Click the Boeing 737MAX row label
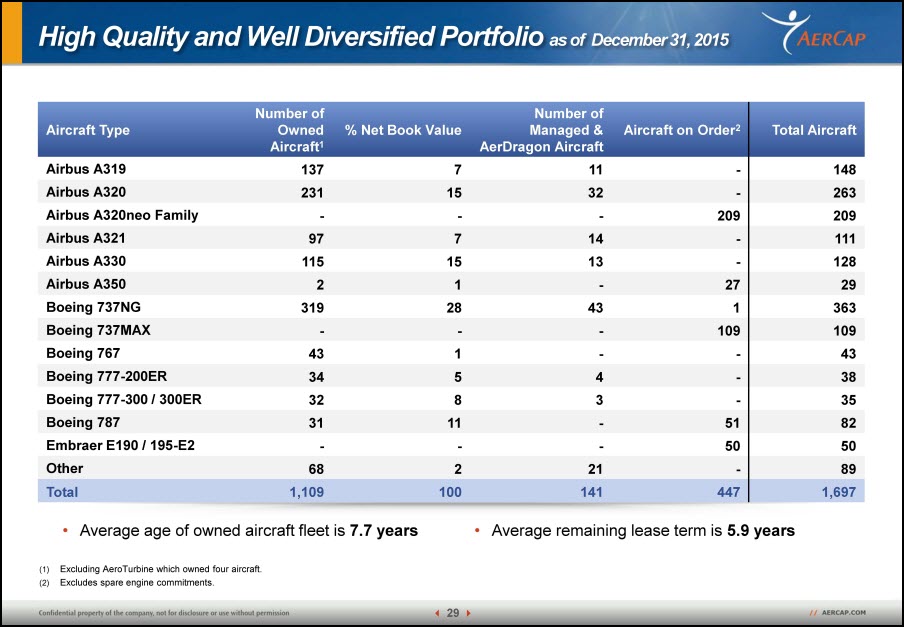 pos(98,330)
